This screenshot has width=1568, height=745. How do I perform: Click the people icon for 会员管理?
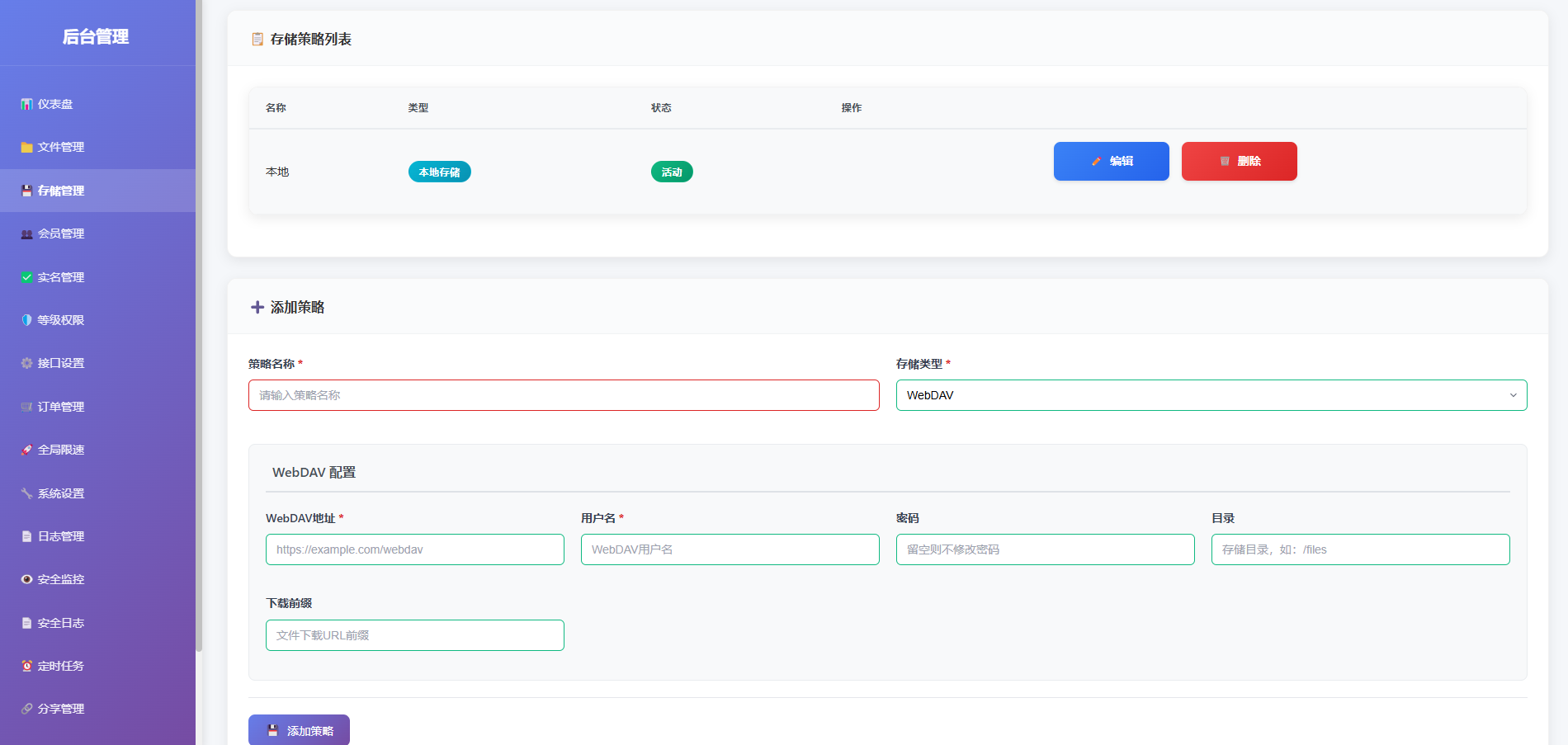(26, 234)
